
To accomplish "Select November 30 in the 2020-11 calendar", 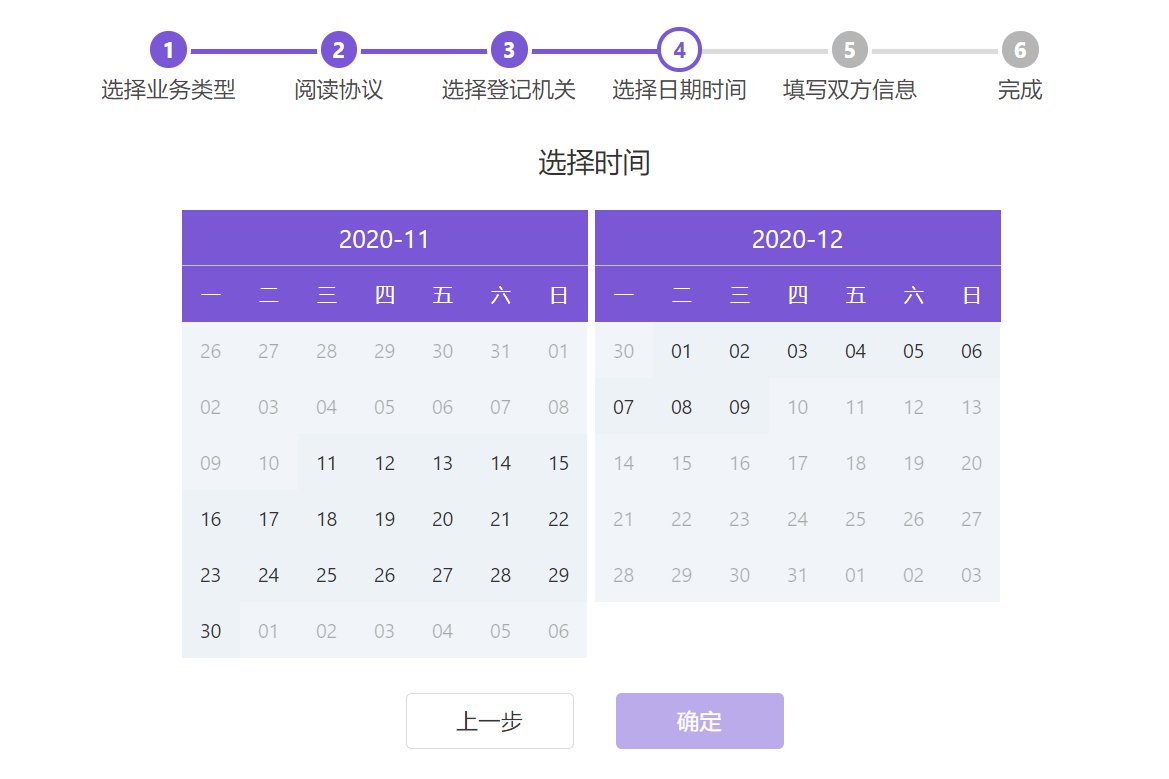I will (x=210, y=631).
